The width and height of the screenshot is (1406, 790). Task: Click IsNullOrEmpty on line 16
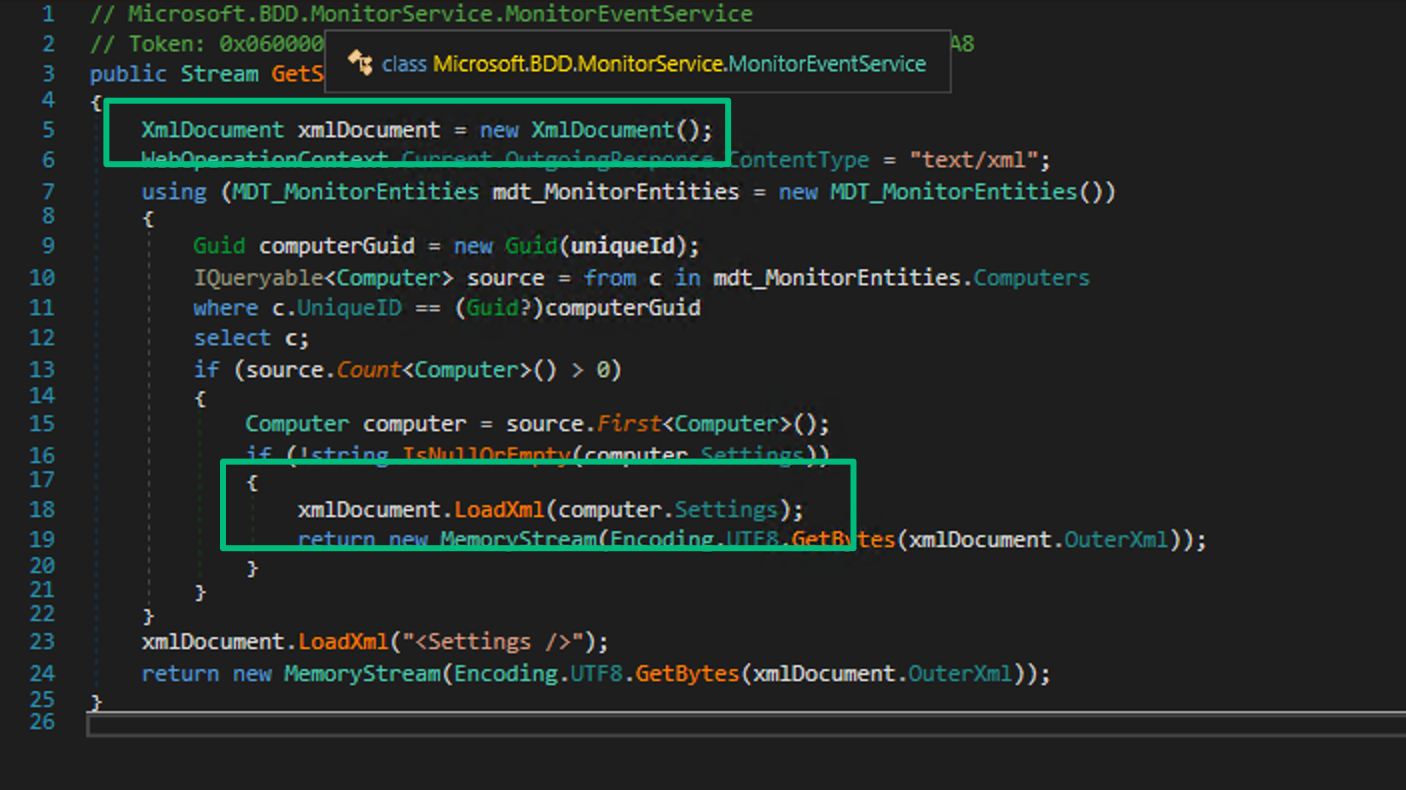[x=485, y=455]
